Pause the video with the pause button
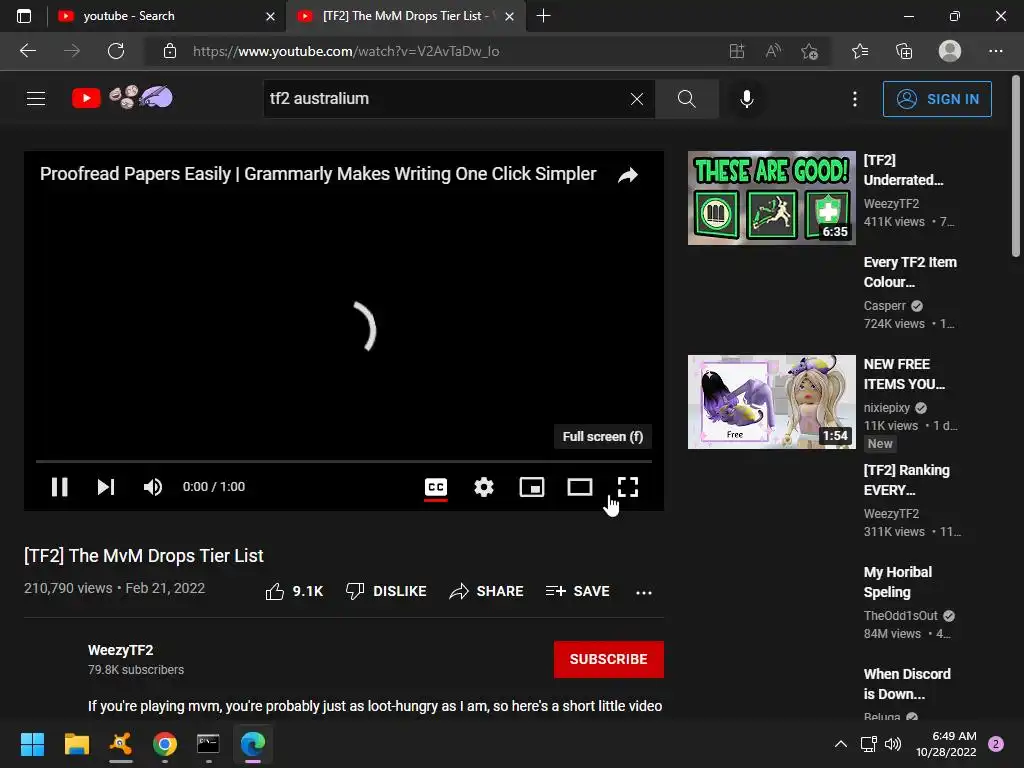This screenshot has width=1024, height=768. pos(59,487)
